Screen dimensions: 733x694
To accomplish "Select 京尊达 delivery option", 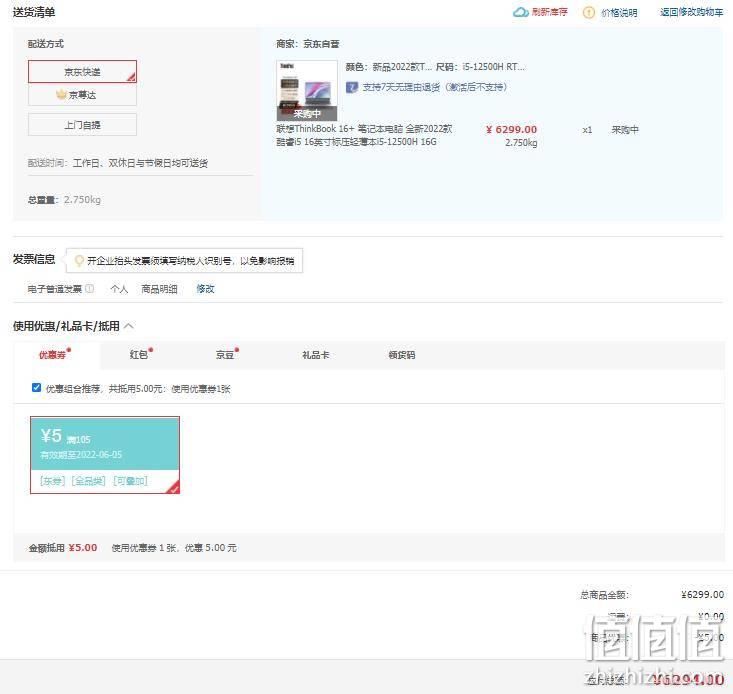I will click(82, 95).
